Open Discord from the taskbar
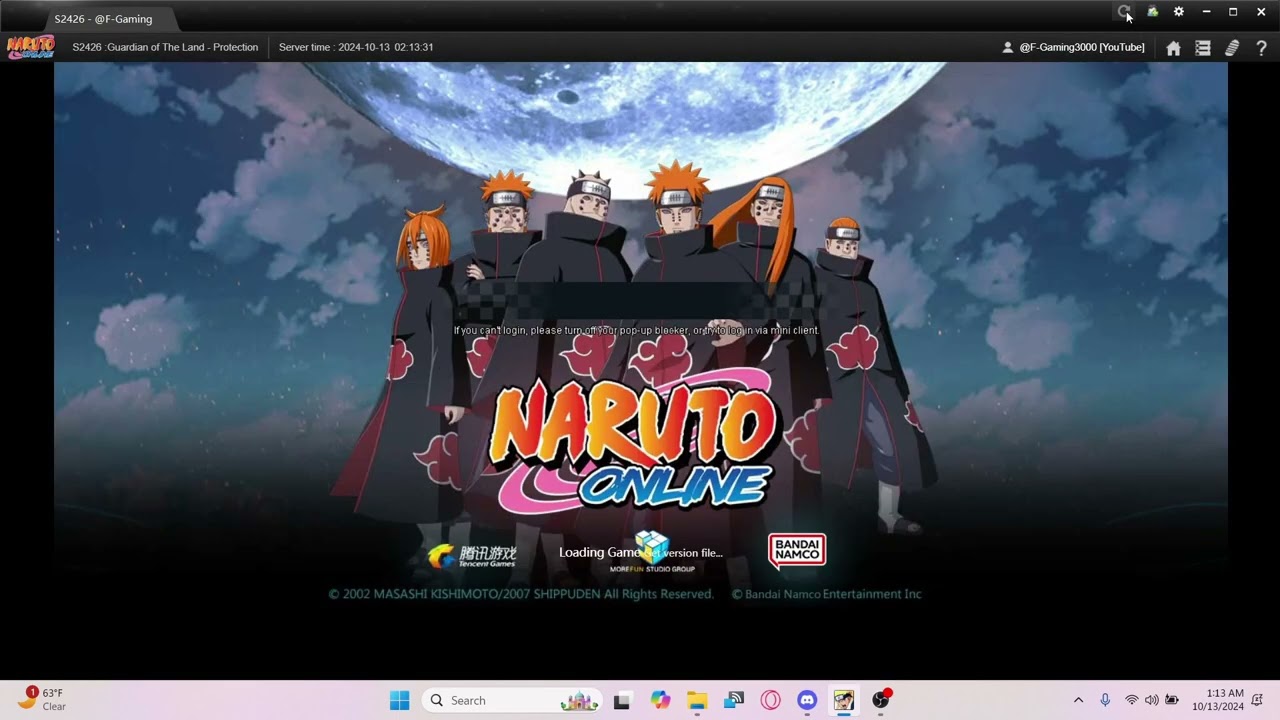Viewport: 1280px width, 720px height. [807, 700]
